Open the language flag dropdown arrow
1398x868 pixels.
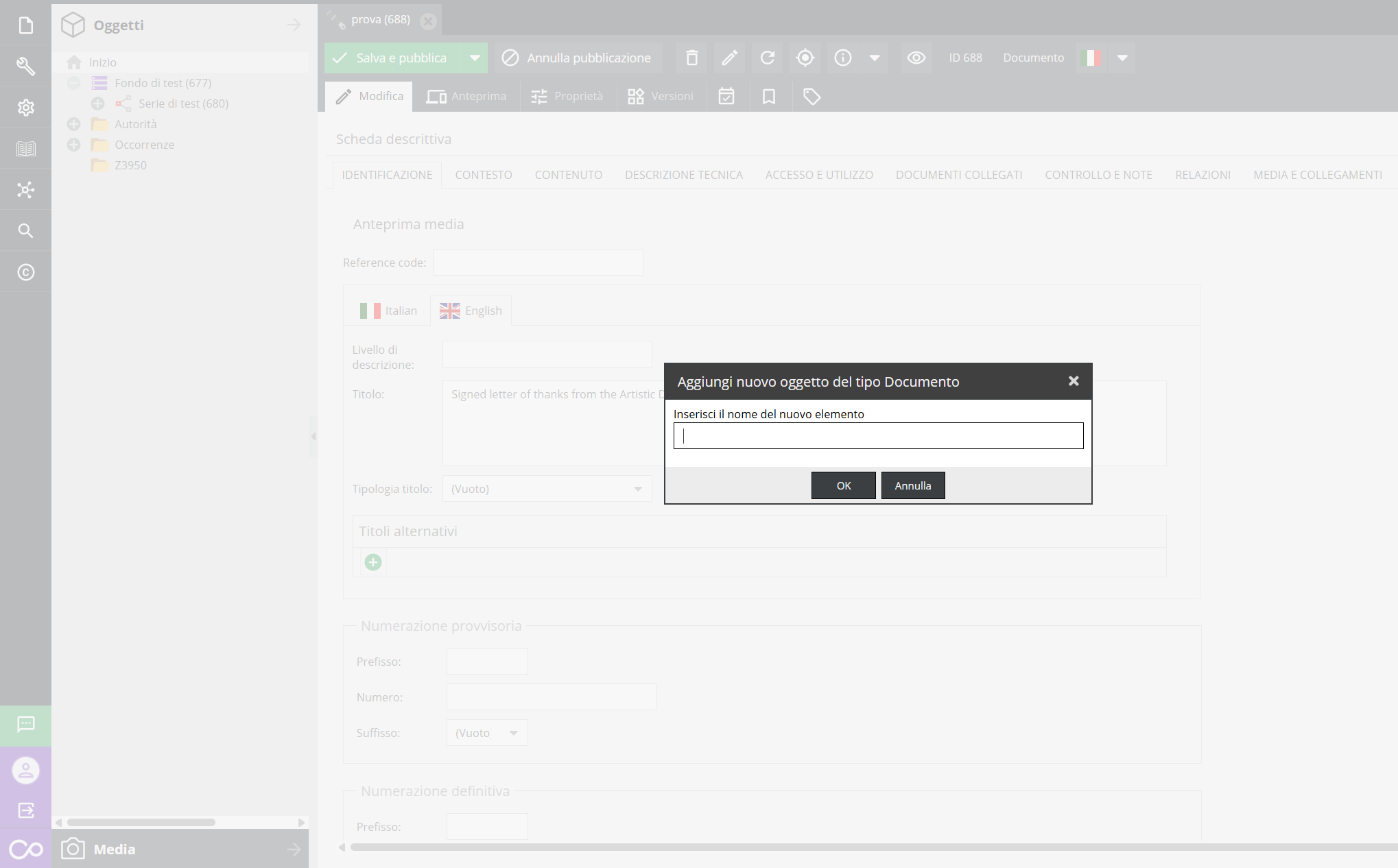tap(1122, 58)
